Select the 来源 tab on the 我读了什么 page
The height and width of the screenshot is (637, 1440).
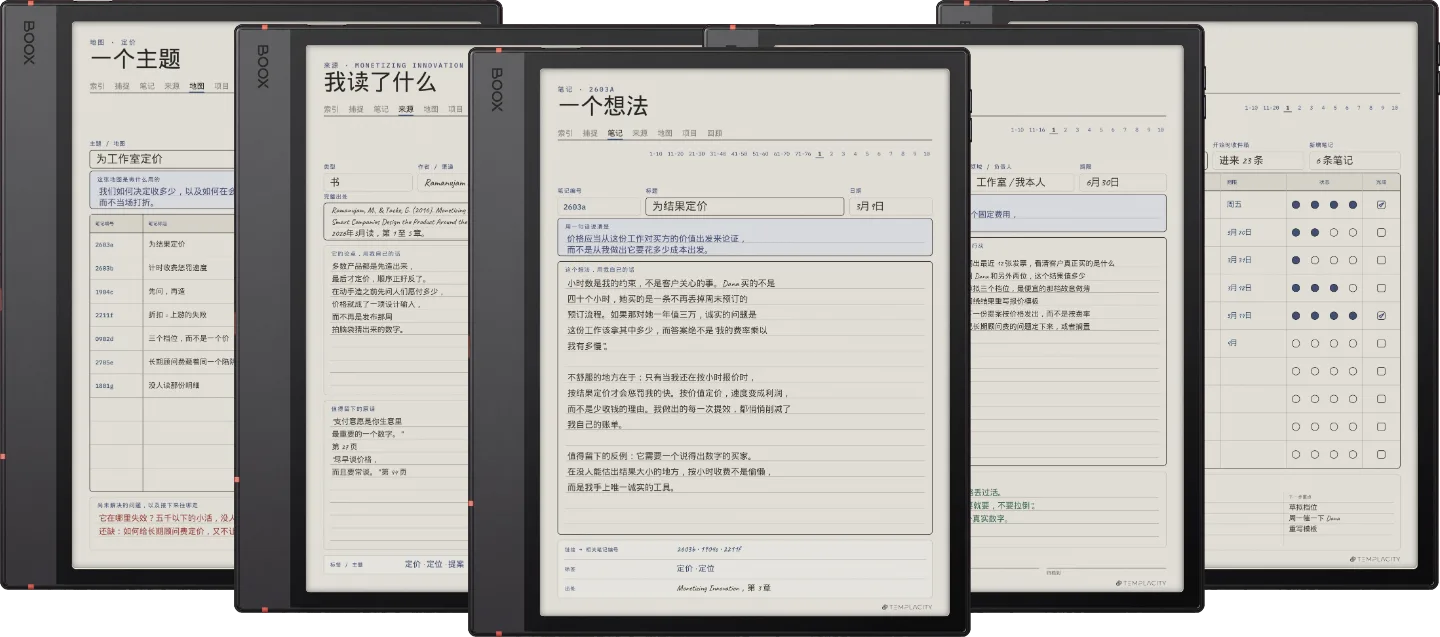click(405, 109)
